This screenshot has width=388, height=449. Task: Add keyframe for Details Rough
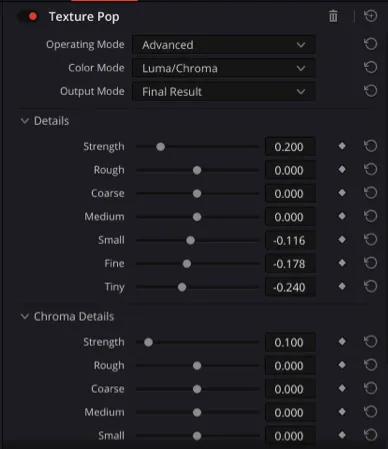tap(342, 170)
